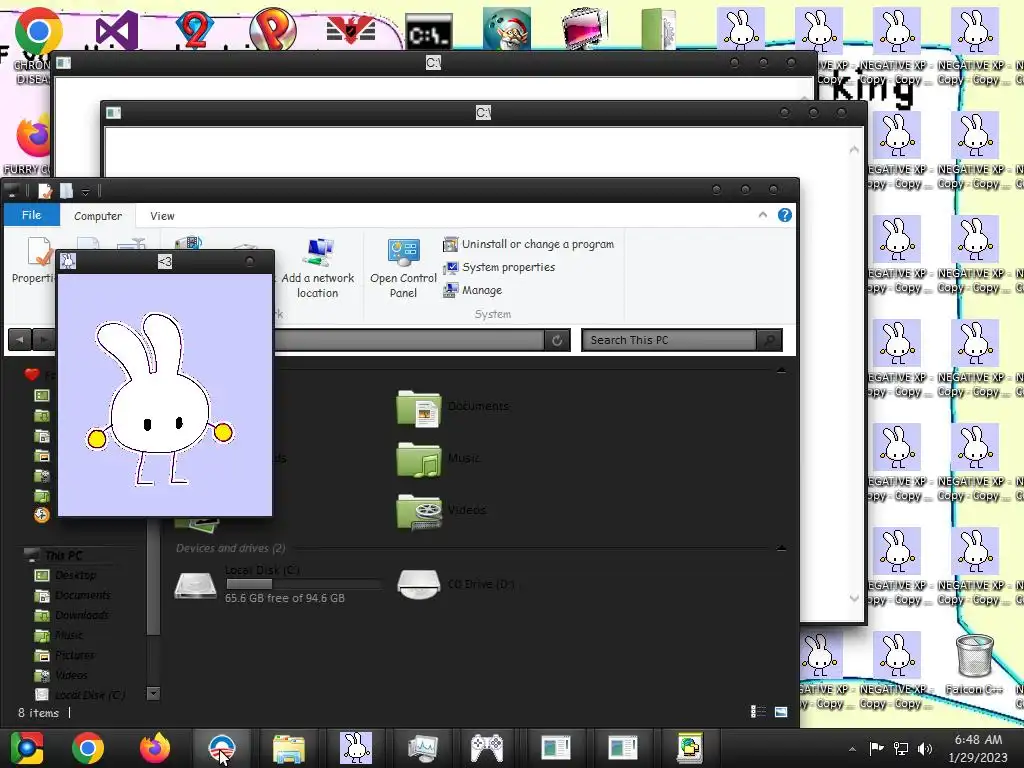Open the Visual Studio desktop shortcut icon
1024x768 pixels.
[117, 31]
